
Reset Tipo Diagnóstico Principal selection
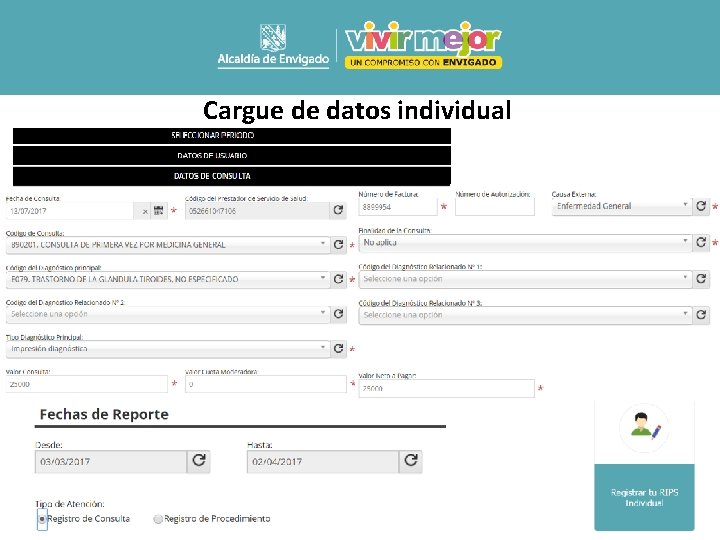point(338,349)
